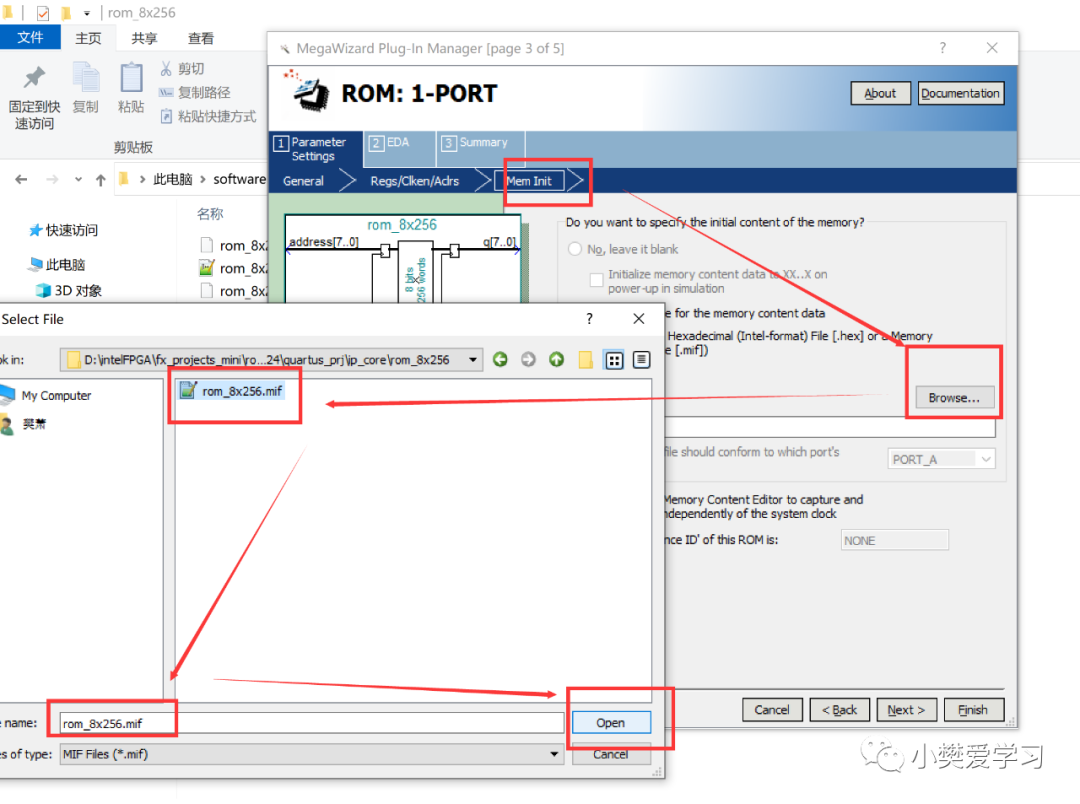Click the ROM chip icon in MegaWizard header
Viewport: 1080px width, 804px height.
click(x=309, y=92)
